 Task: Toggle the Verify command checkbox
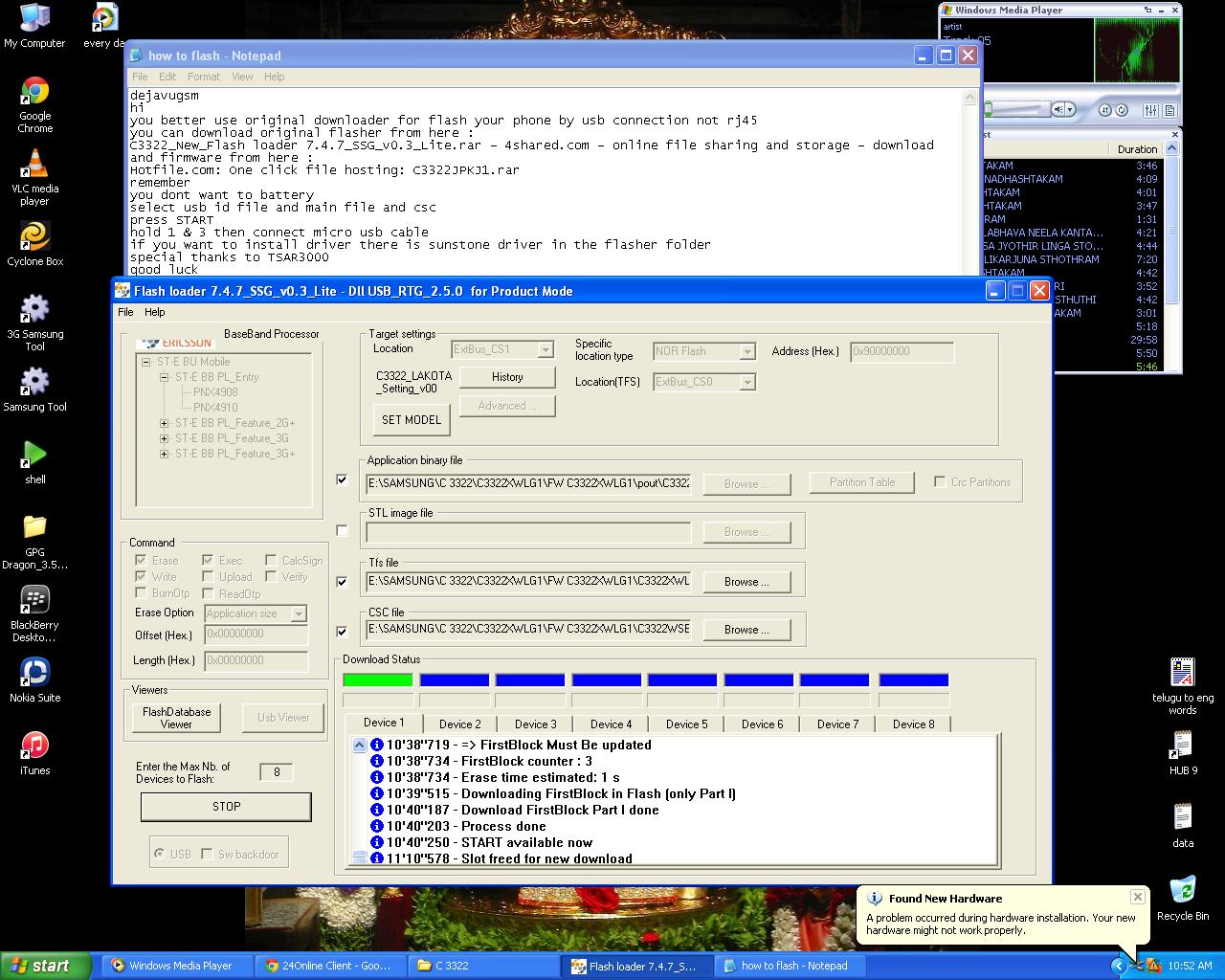[271, 577]
